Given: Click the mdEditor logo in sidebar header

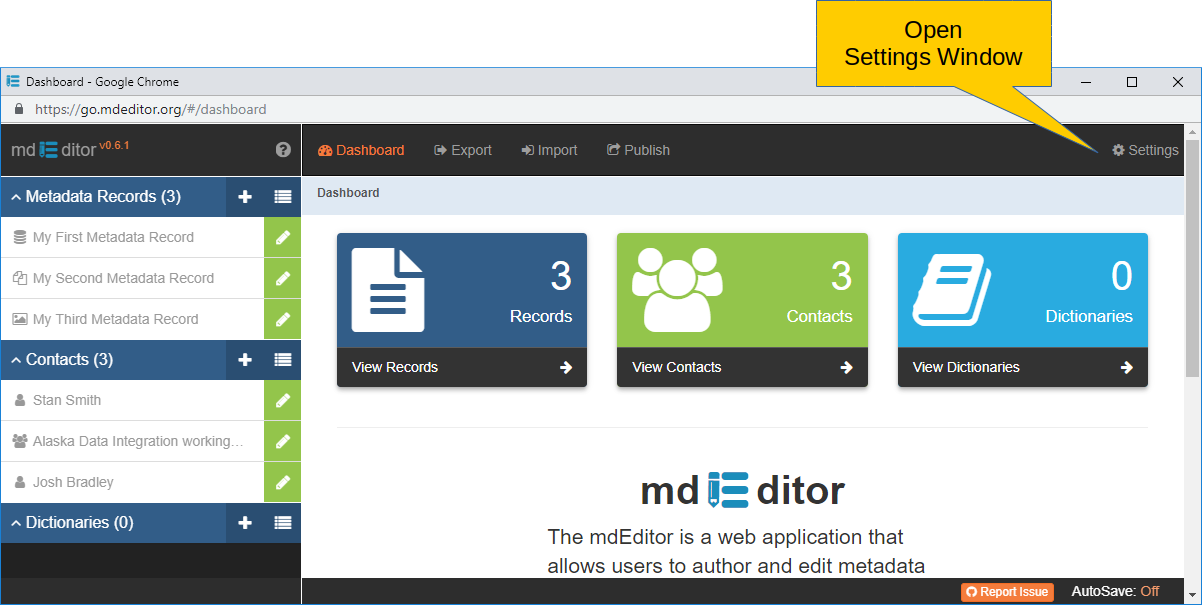Looking at the screenshot, I should (54, 150).
